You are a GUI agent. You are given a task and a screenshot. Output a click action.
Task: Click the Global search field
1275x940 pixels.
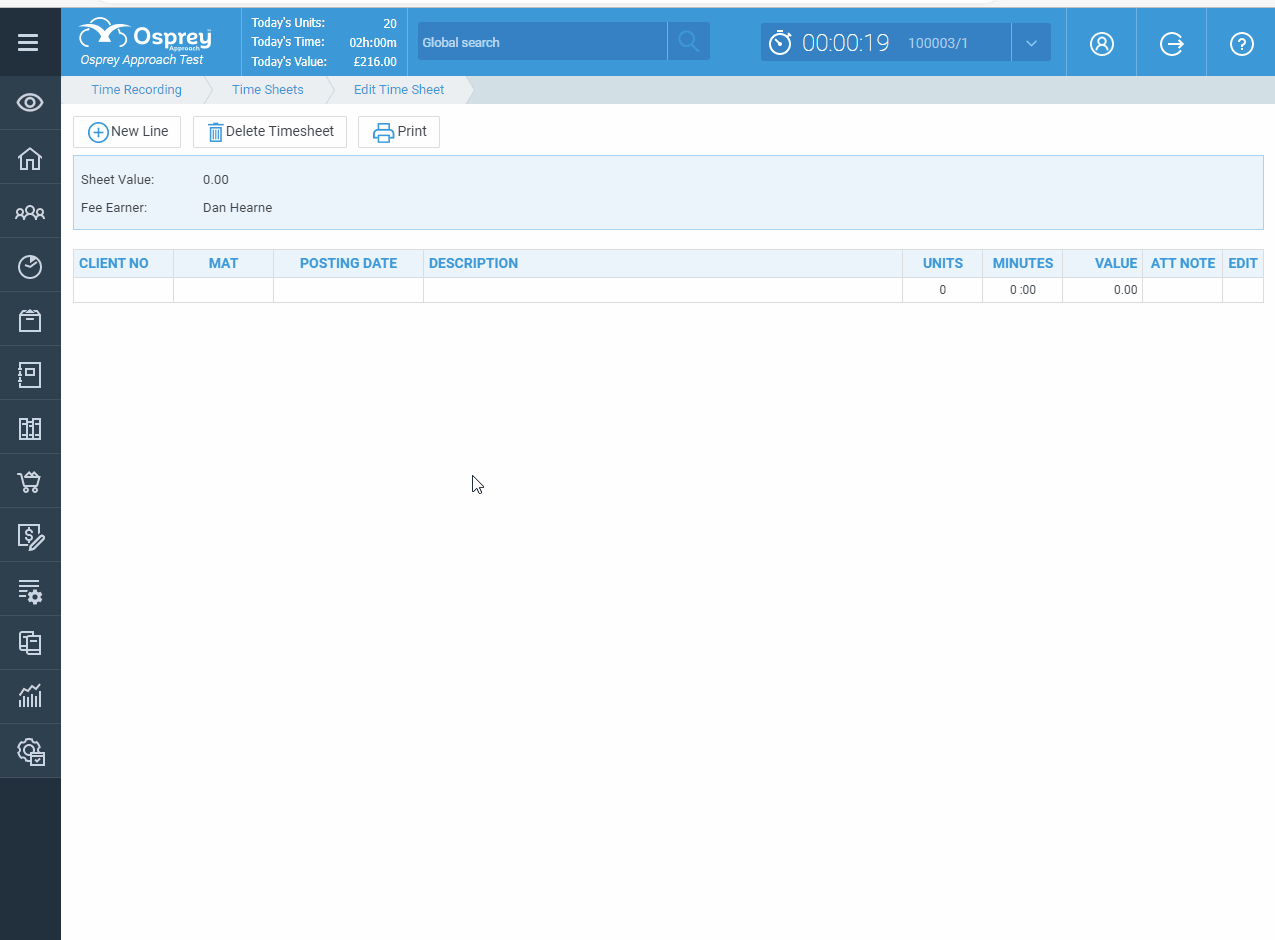pyautogui.click(x=542, y=42)
